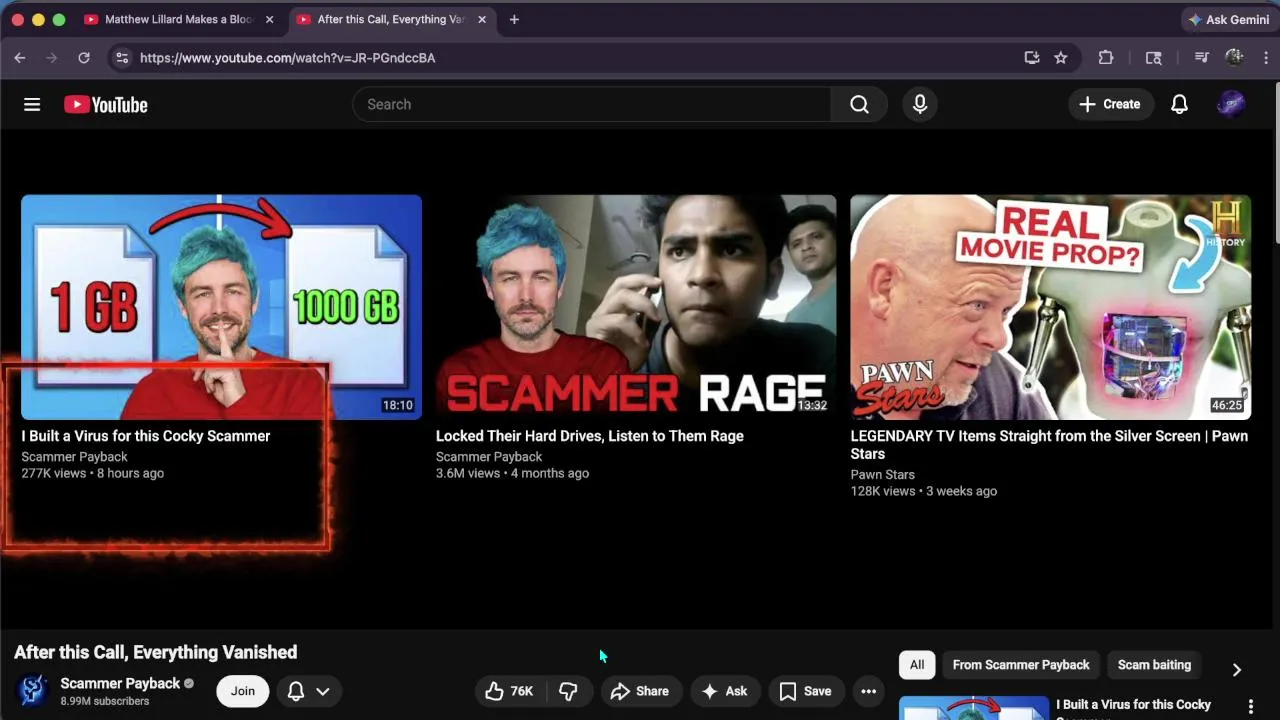Select the All filter chip
Viewport: 1280px width, 720px height.
pos(917,665)
